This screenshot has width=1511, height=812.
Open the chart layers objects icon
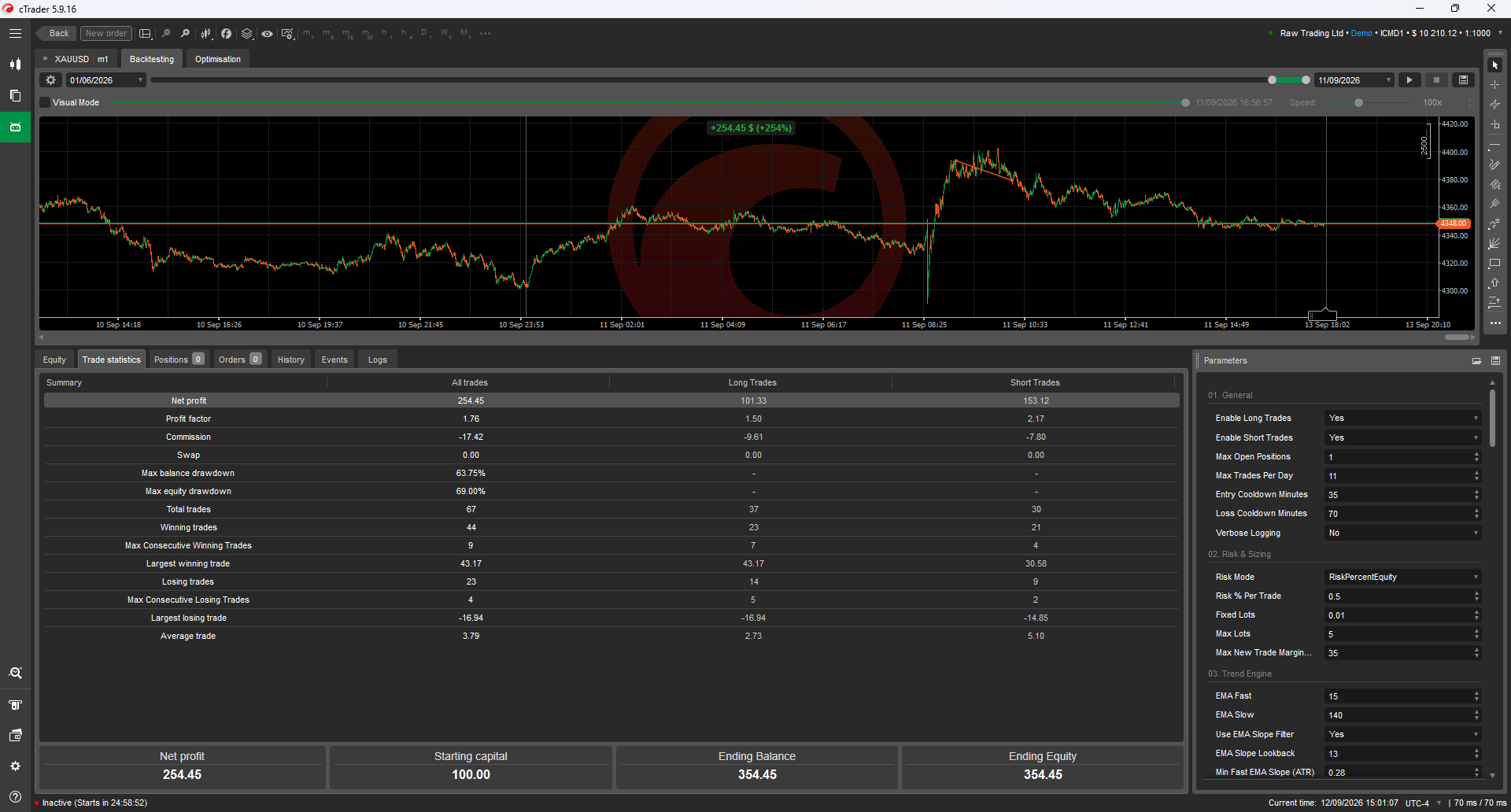coord(246,33)
